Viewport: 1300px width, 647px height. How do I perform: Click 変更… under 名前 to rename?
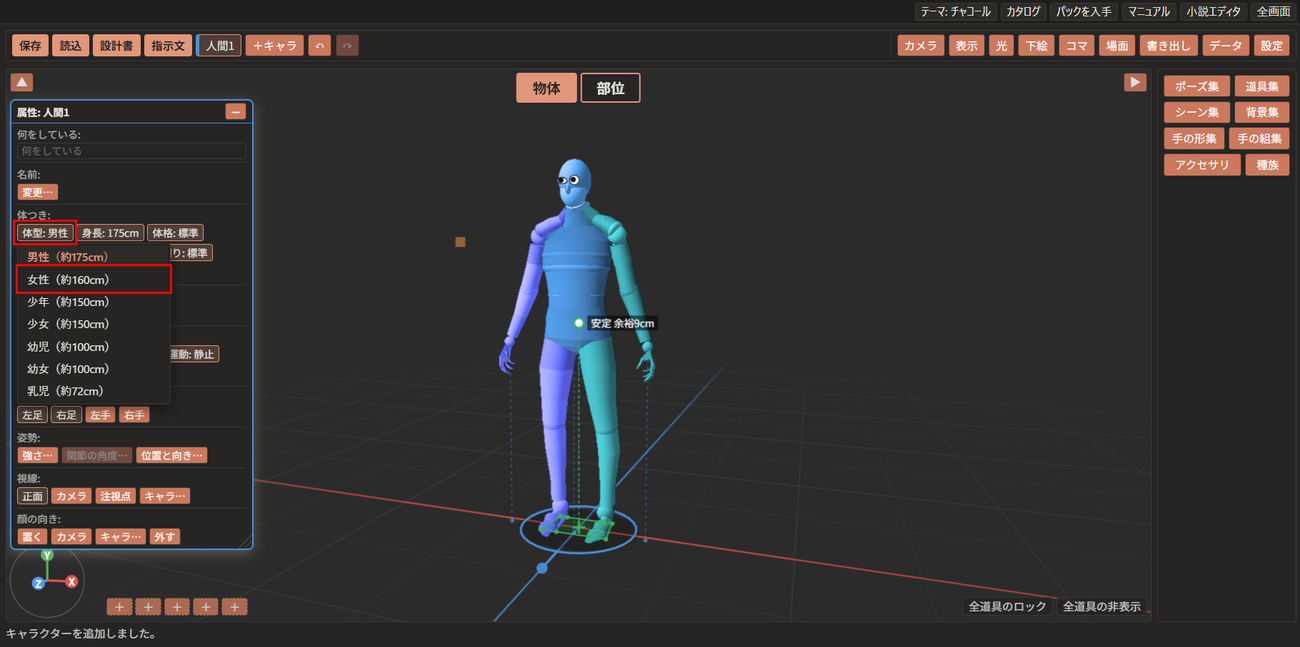point(38,192)
